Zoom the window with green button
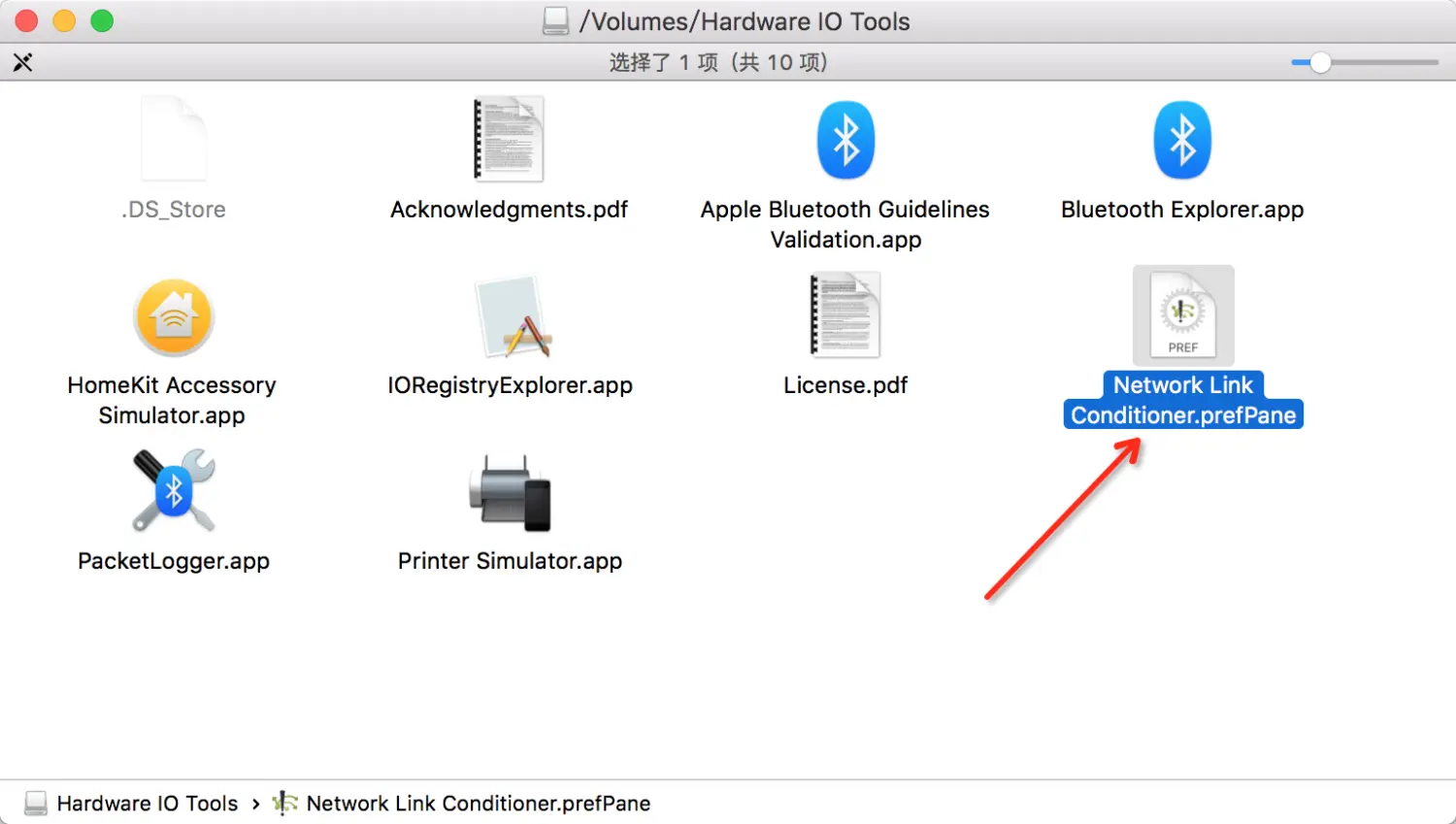The image size is (1456, 824). [x=102, y=20]
